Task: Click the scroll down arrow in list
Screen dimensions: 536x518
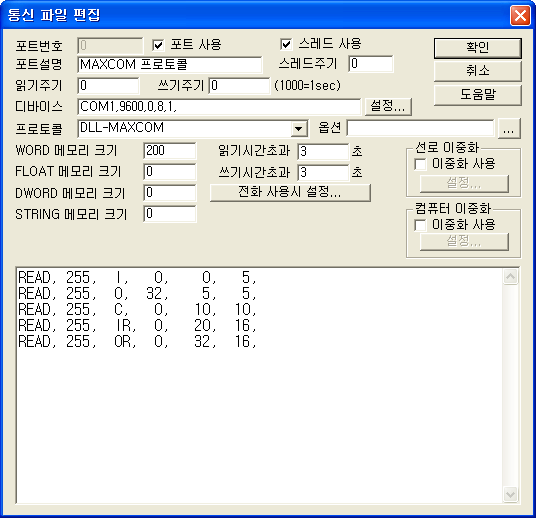Action: pyautogui.click(x=510, y=494)
